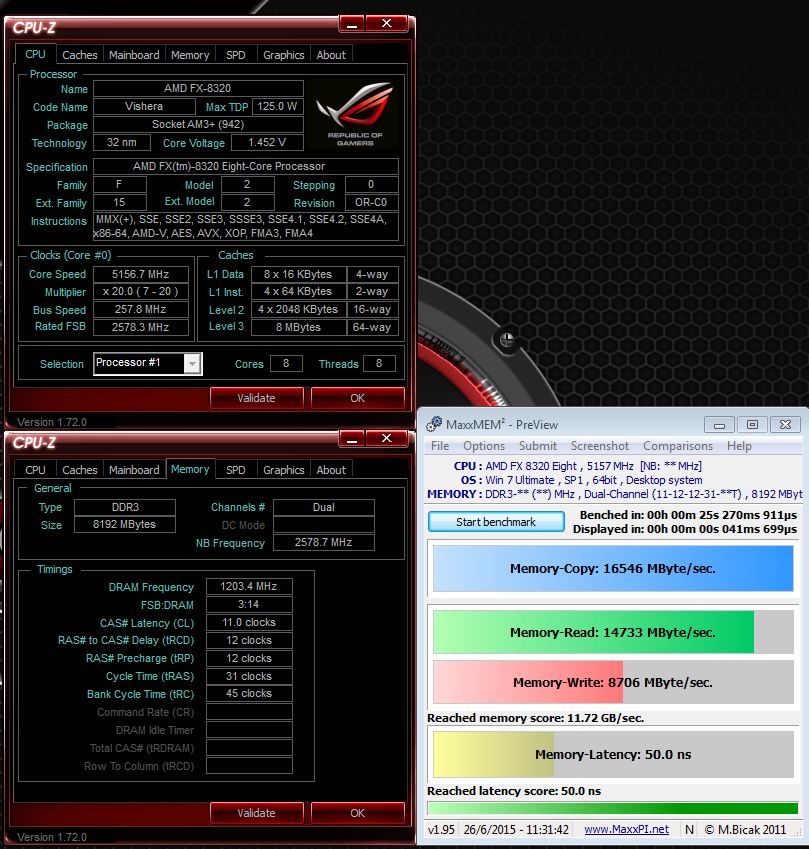The image size is (809, 849).
Task: Click the Bus Speed 257.8 MHz value
Action: pos(141,309)
